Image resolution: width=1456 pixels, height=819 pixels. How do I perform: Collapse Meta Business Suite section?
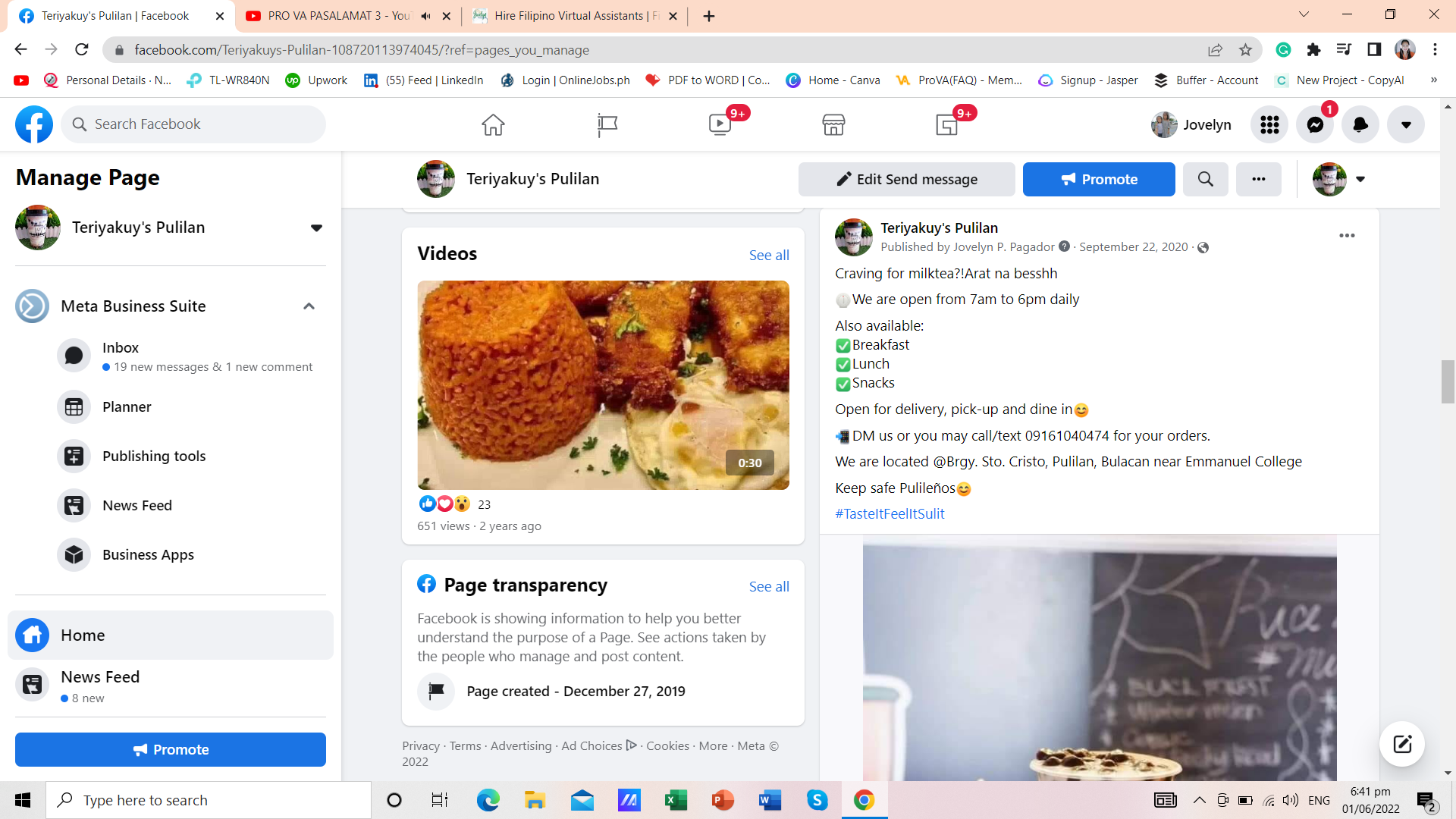[309, 306]
